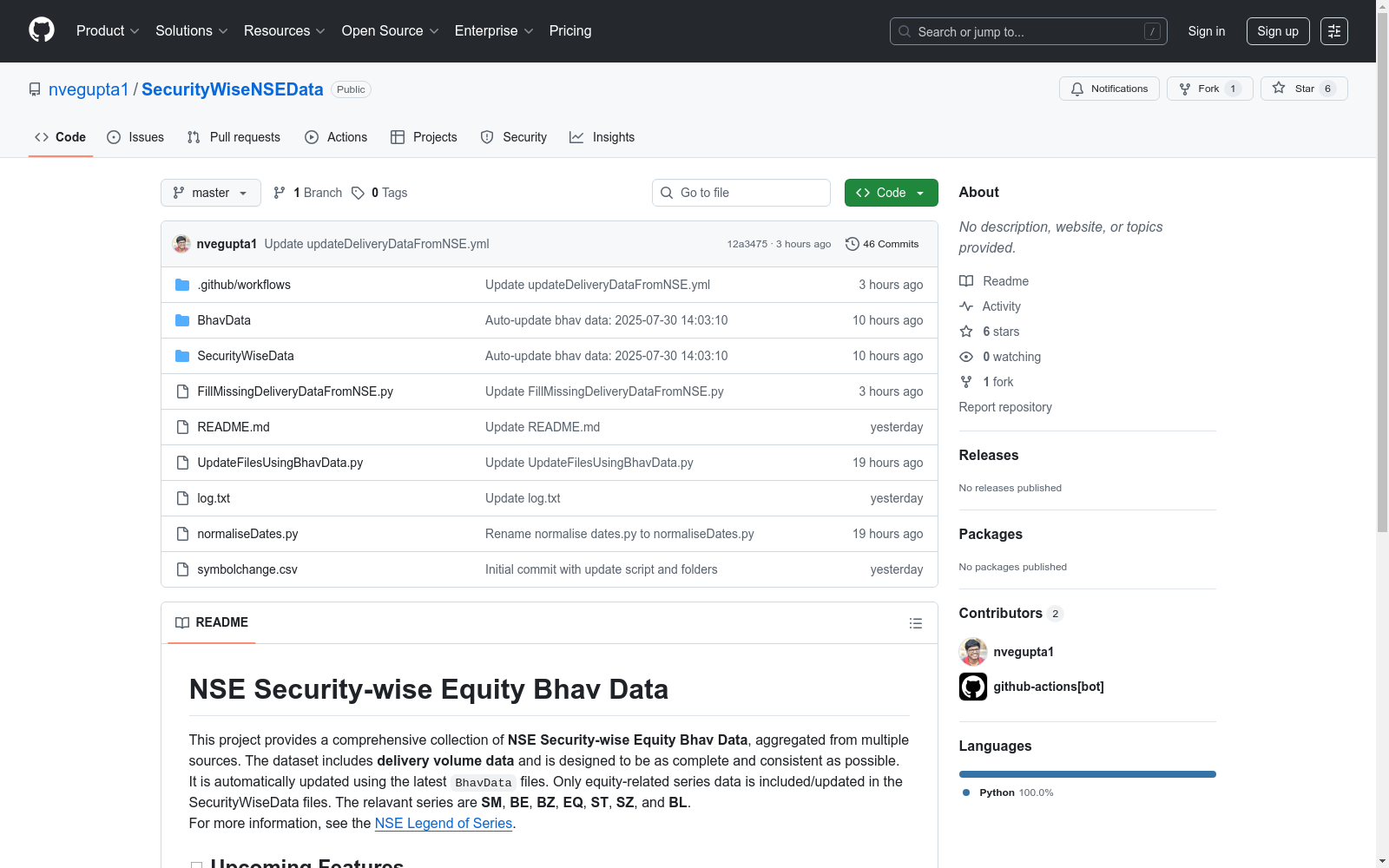Switch to the Issues tab
Image resolution: width=1389 pixels, height=868 pixels.
click(x=135, y=137)
